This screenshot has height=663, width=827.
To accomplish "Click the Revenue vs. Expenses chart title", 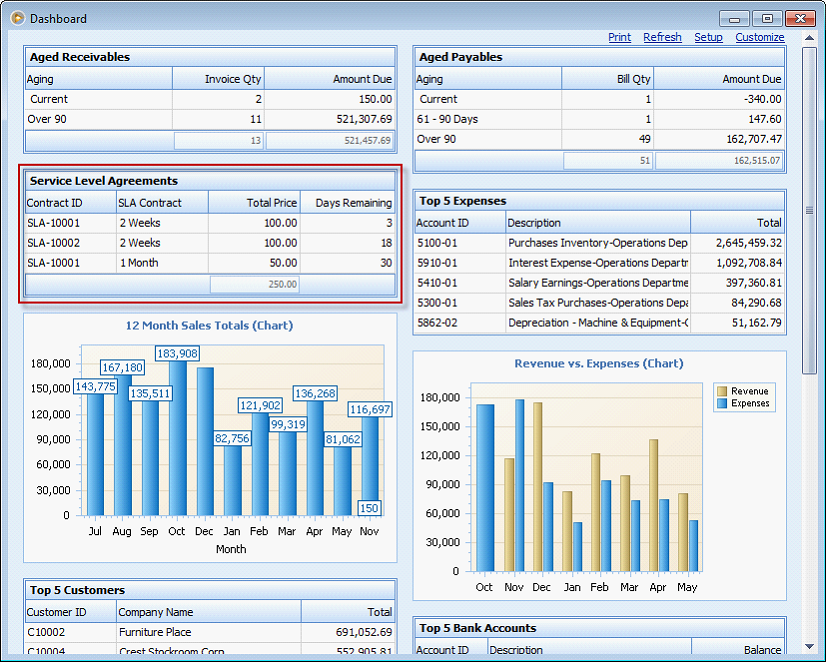I will point(599,363).
